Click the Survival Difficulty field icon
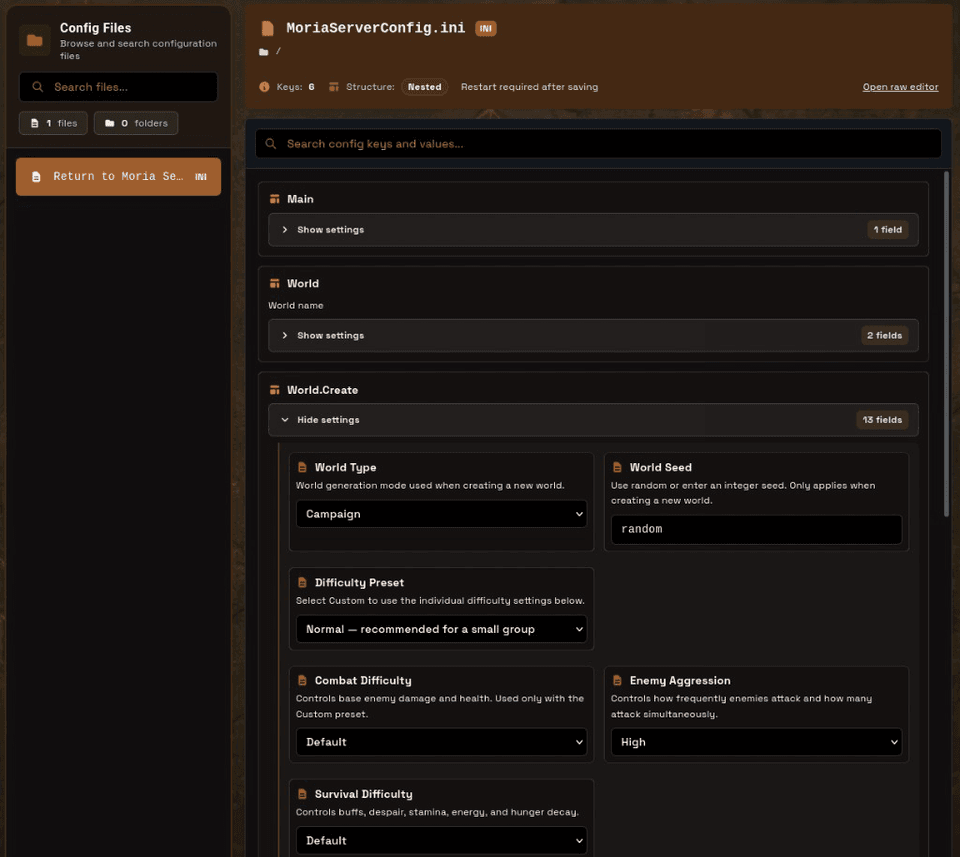960x857 pixels. [x=302, y=794]
